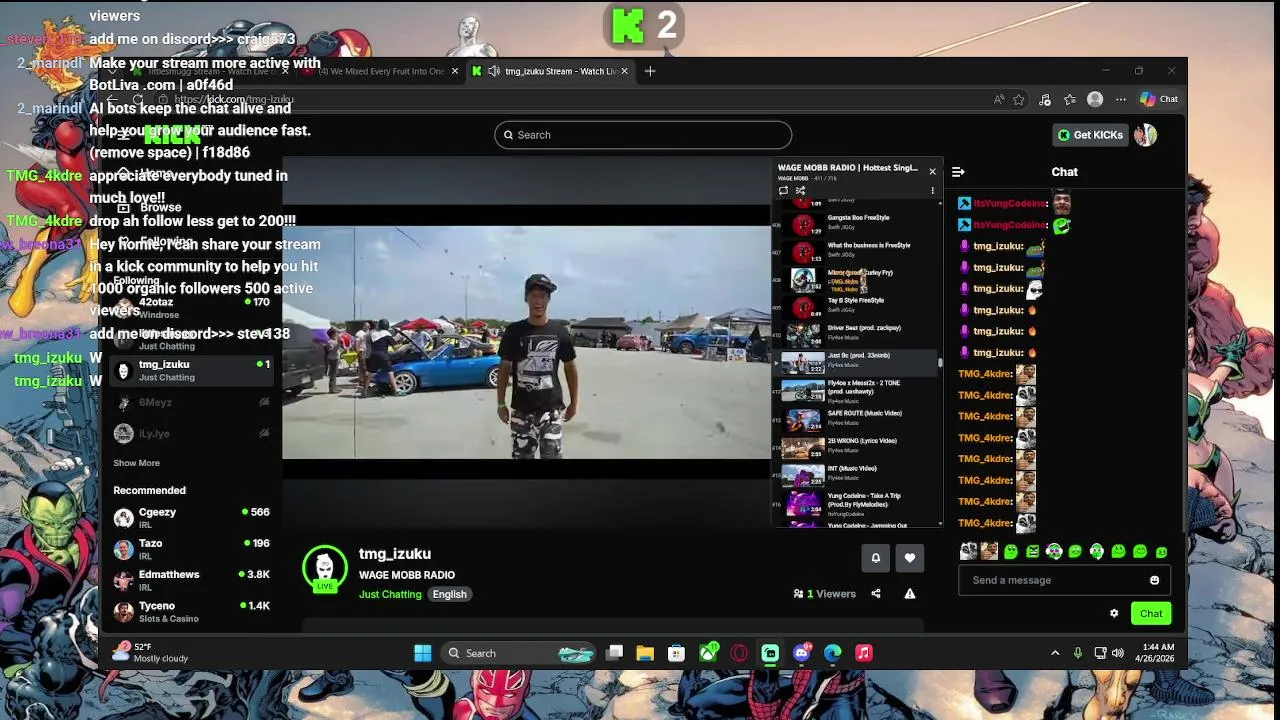Click the heart follow button
This screenshot has height=720, width=1280.
(x=909, y=558)
